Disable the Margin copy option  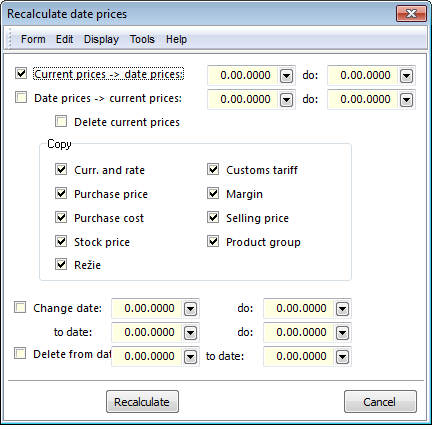pos(213,194)
